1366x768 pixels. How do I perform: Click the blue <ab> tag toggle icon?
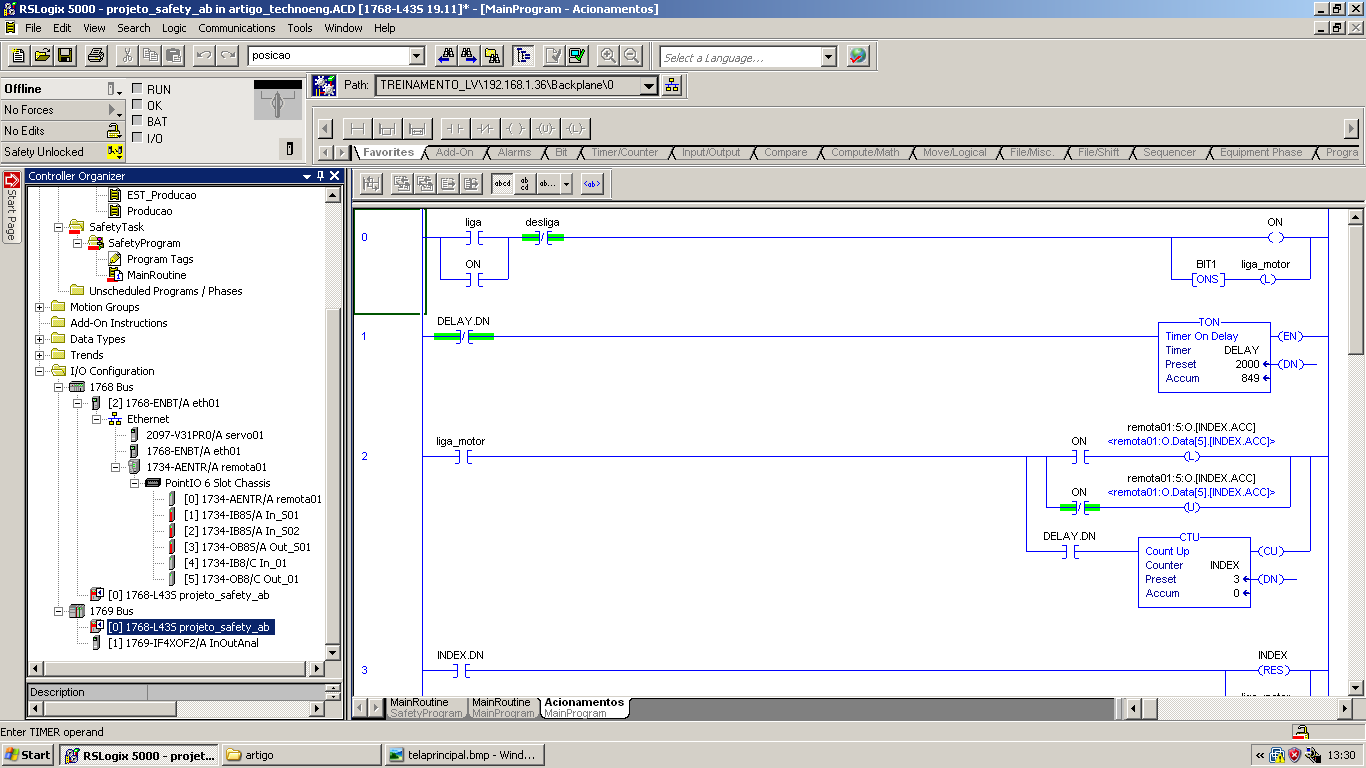592,184
